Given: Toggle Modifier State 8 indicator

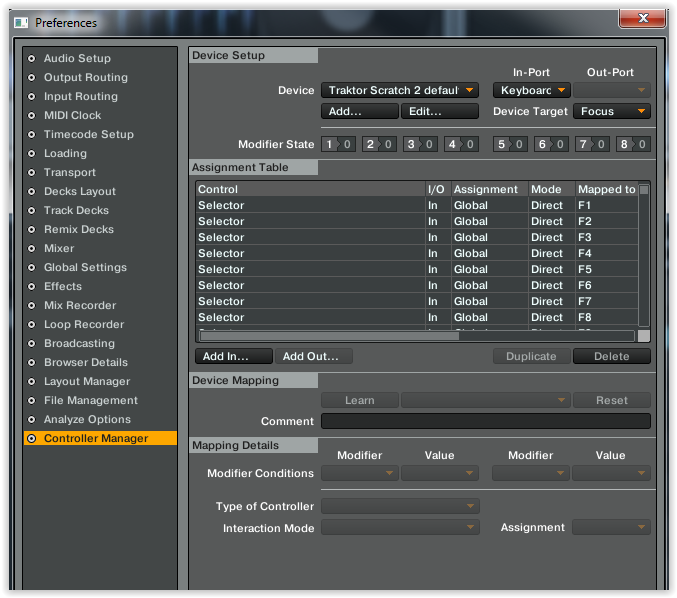Looking at the screenshot, I should 633,145.
